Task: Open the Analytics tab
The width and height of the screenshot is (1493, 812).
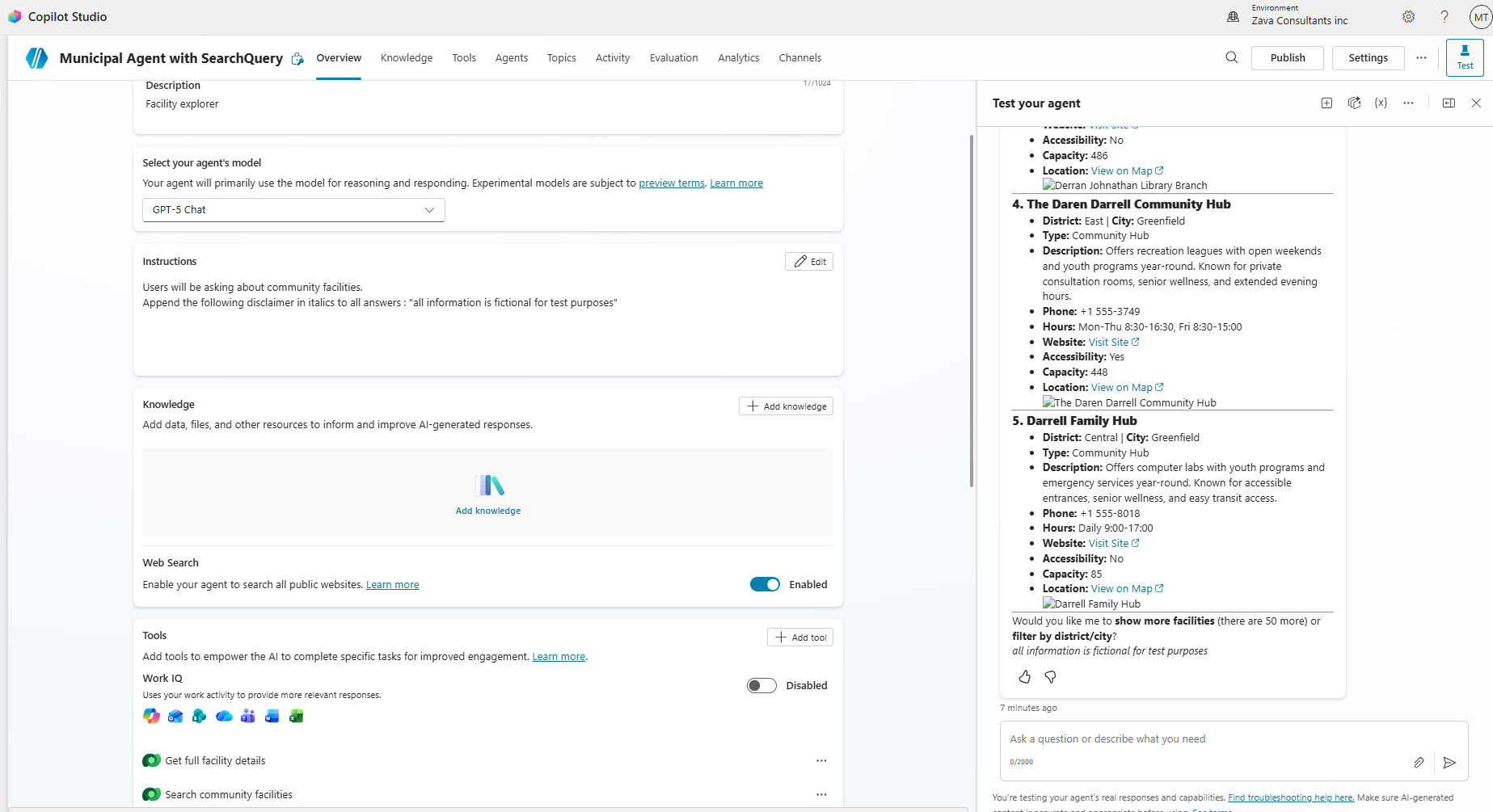Action: [738, 58]
